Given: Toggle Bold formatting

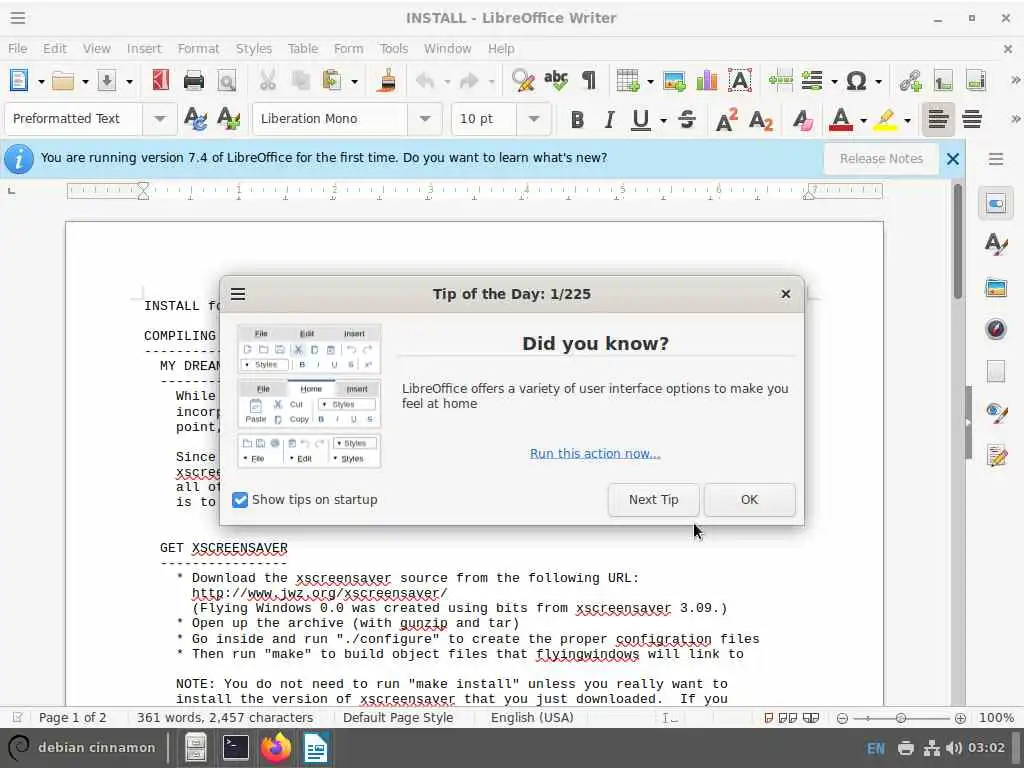Looking at the screenshot, I should (577, 120).
